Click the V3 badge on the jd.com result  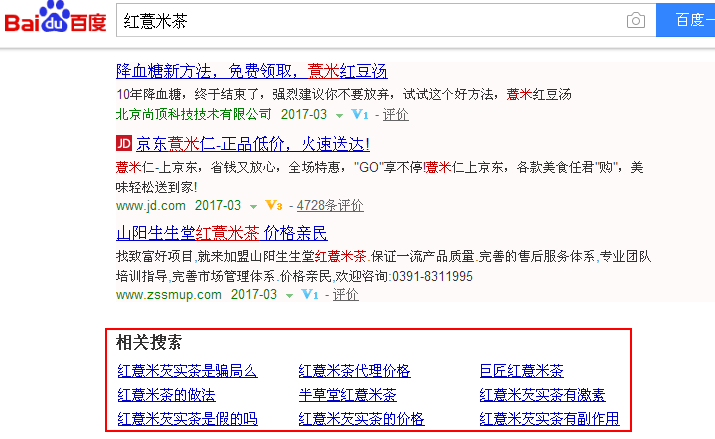[274, 206]
